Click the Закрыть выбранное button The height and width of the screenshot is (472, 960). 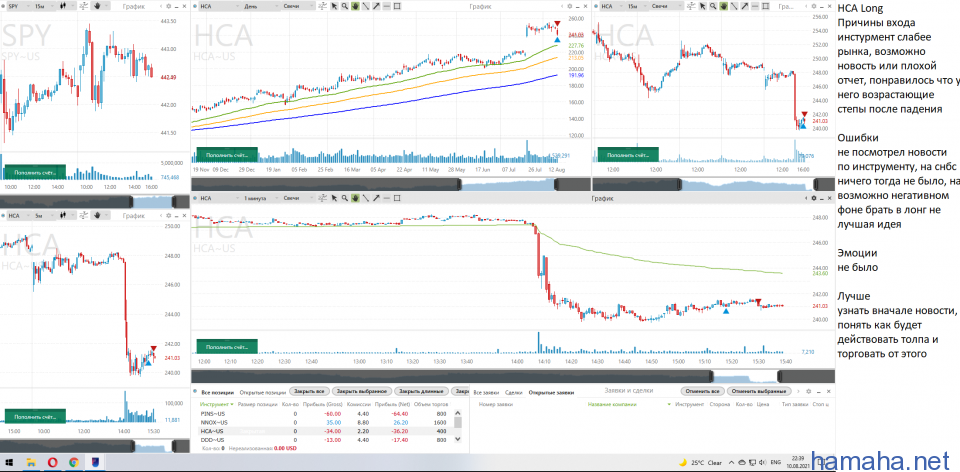click(362, 391)
